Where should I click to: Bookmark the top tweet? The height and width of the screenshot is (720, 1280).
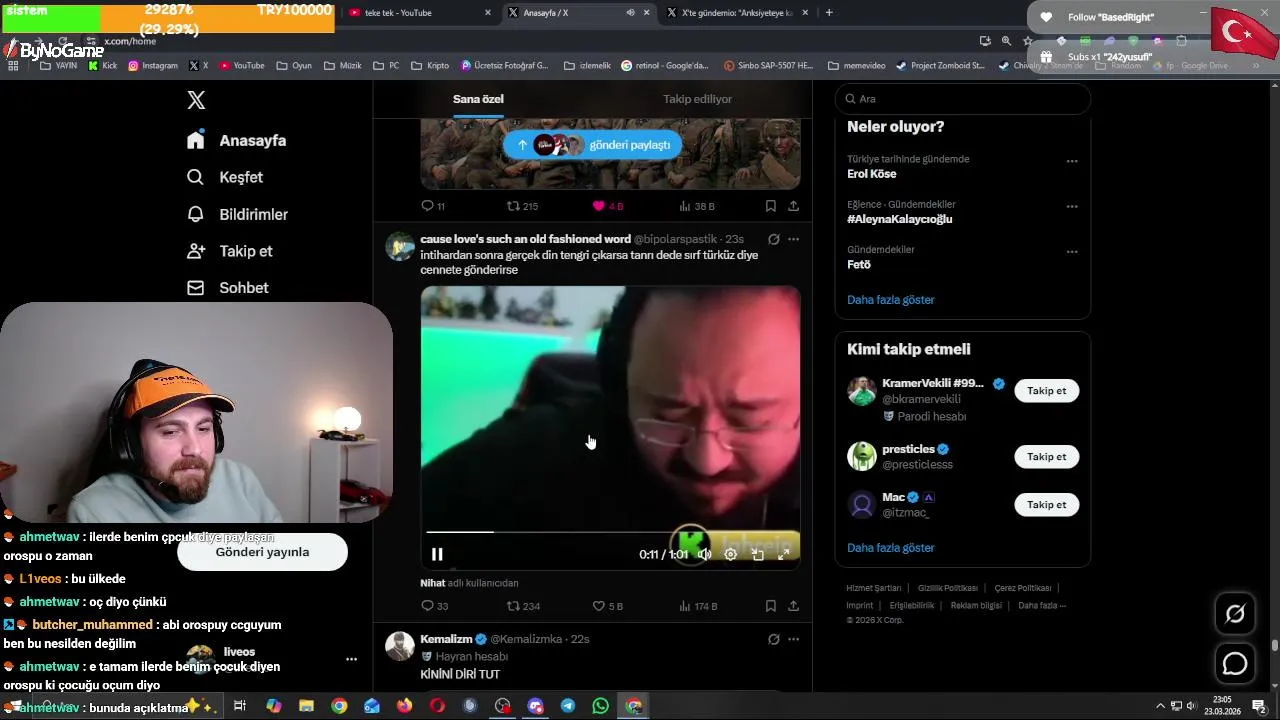[x=771, y=206]
